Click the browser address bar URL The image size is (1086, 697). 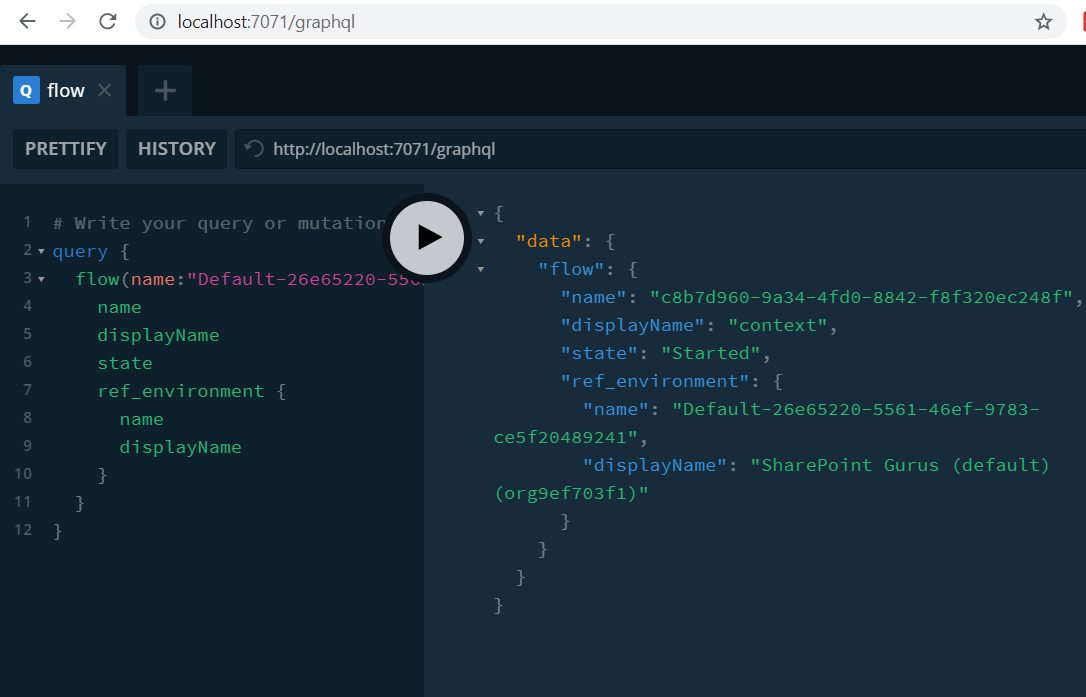[x=266, y=22]
